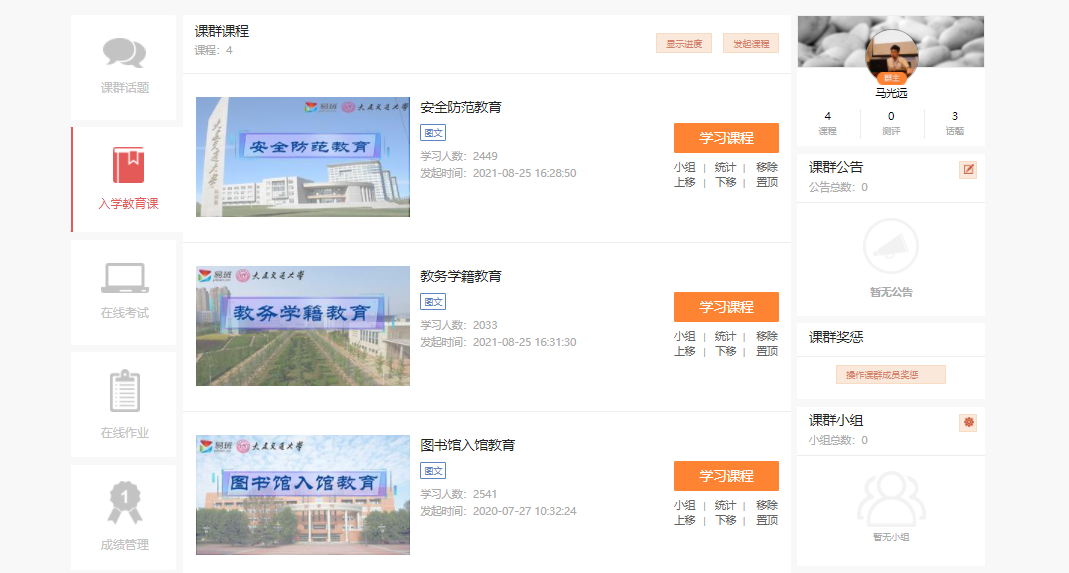The image size is (1069, 573).
Task: Click 学习课程 for 安全防范教育
Action: pyautogui.click(x=726, y=138)
